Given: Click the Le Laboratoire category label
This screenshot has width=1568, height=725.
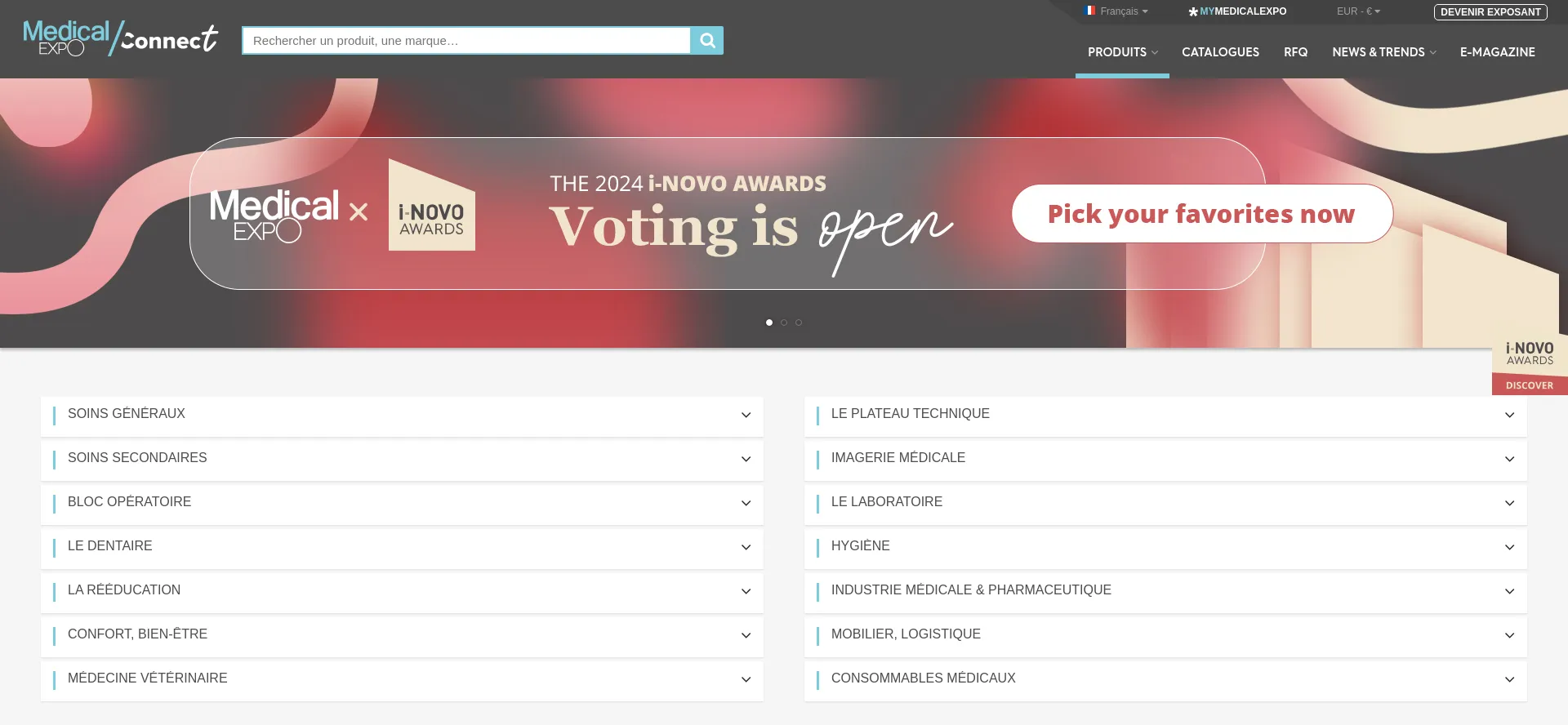Looking at the screenshot, I should 887,502.
